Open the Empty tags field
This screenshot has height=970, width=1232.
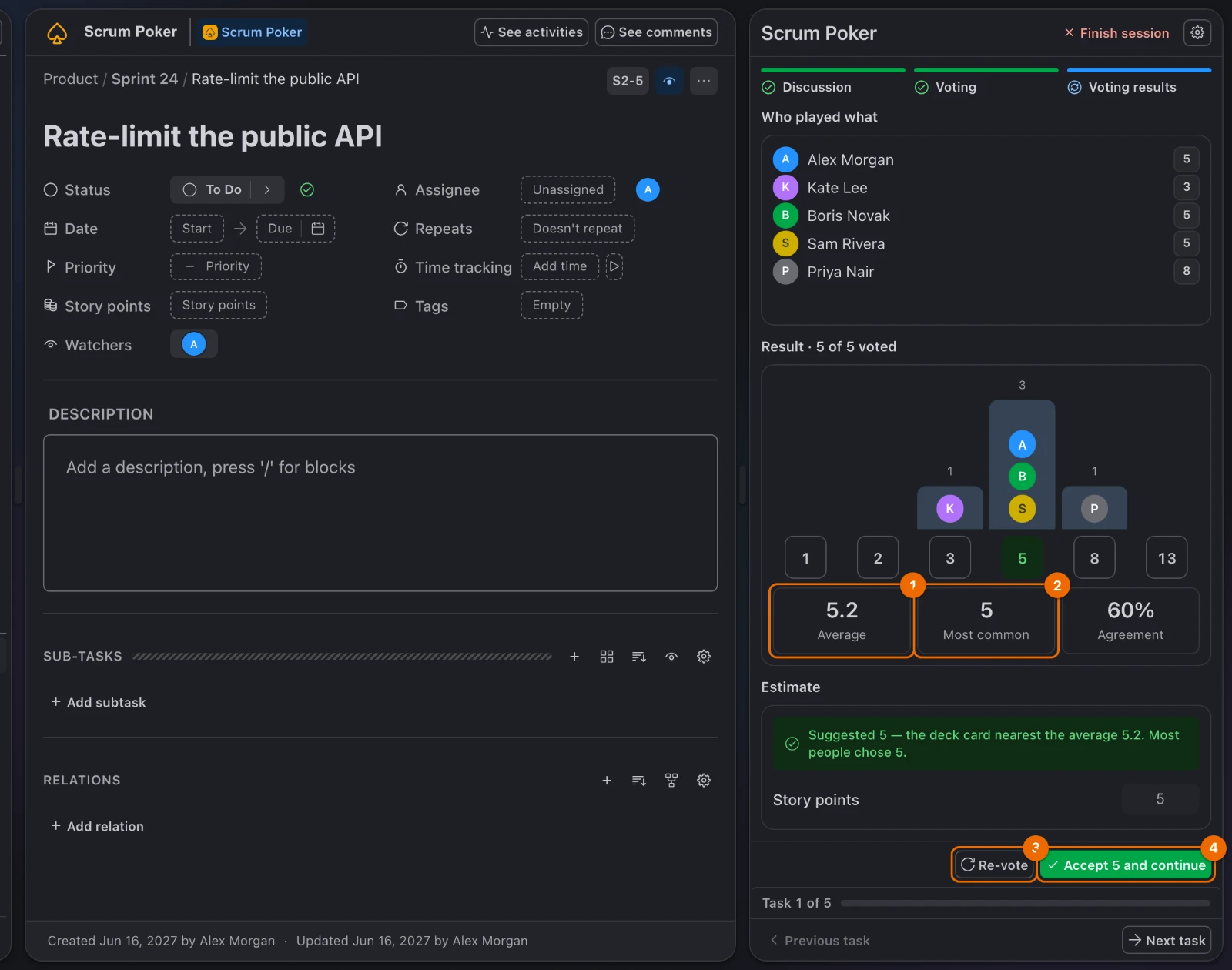click(x=551, y=305)
